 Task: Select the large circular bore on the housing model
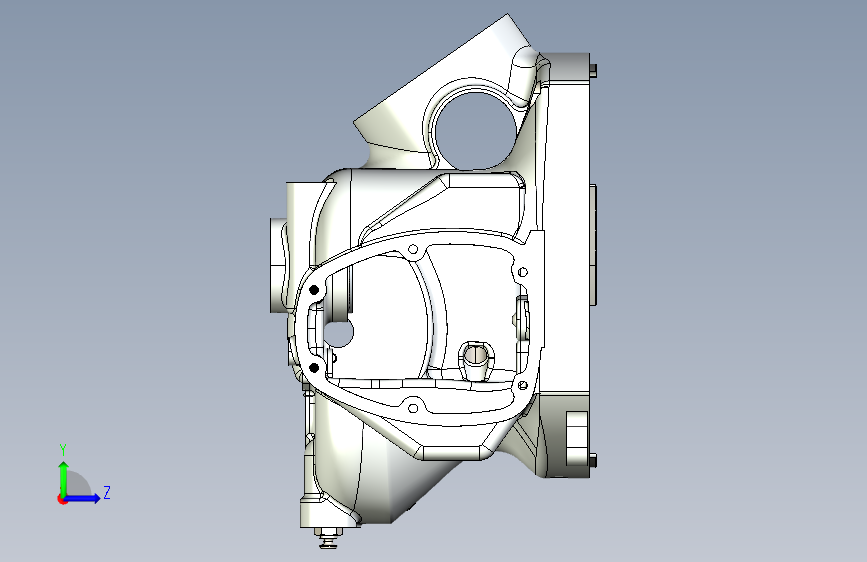[x=474, y=131]
